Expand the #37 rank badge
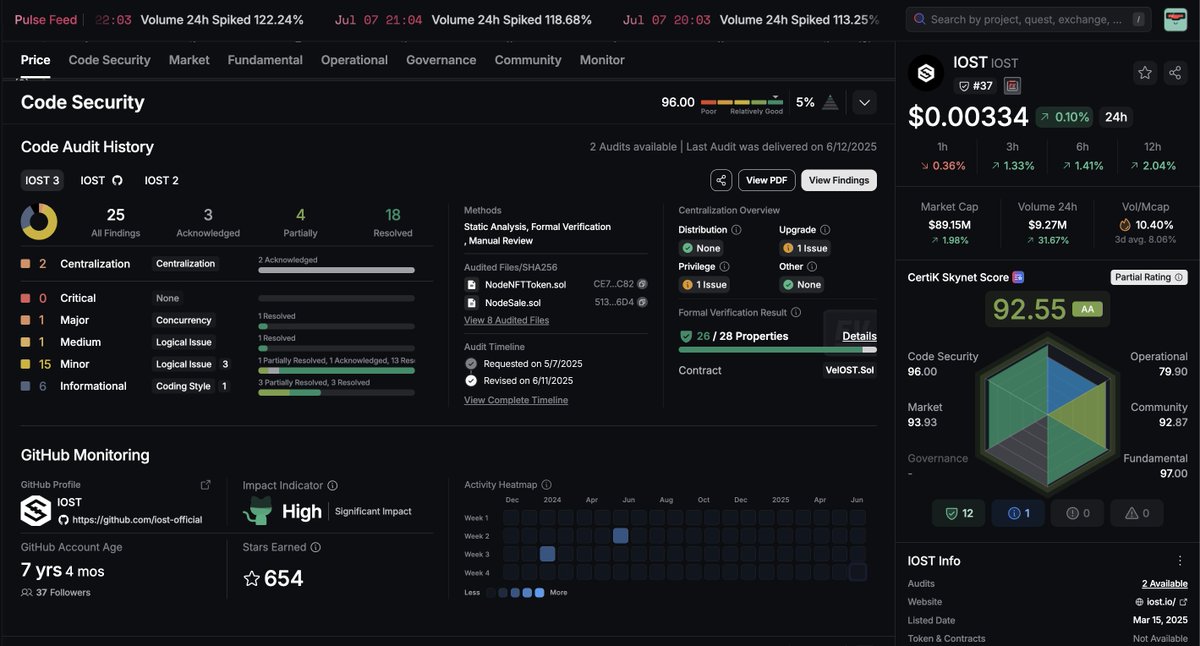1200x646 pixels. point(975,86)
